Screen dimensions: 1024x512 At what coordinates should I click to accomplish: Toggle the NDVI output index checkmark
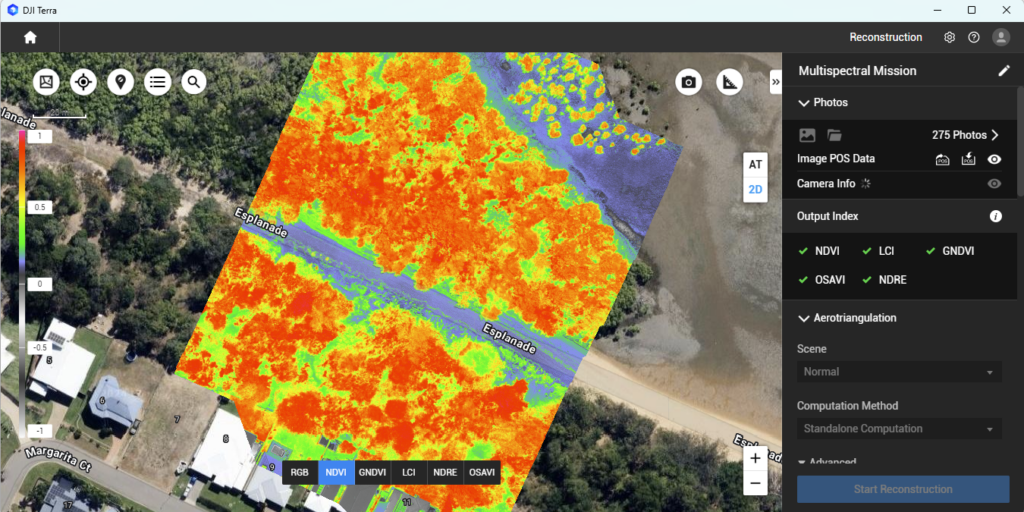(x=804, y=251)
